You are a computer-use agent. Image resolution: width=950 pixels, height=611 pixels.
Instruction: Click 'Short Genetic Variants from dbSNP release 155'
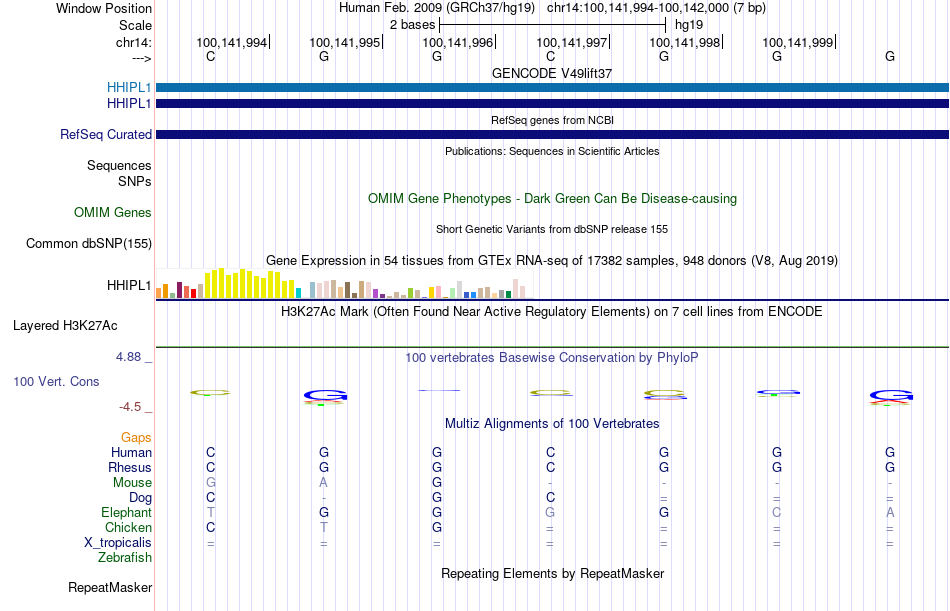click(x=552, y=229)
